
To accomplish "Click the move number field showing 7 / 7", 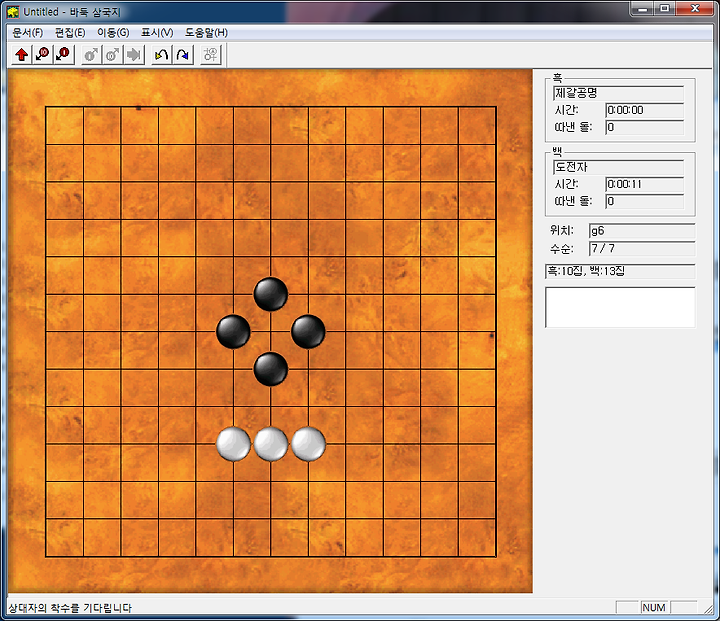I will (642, 248).
